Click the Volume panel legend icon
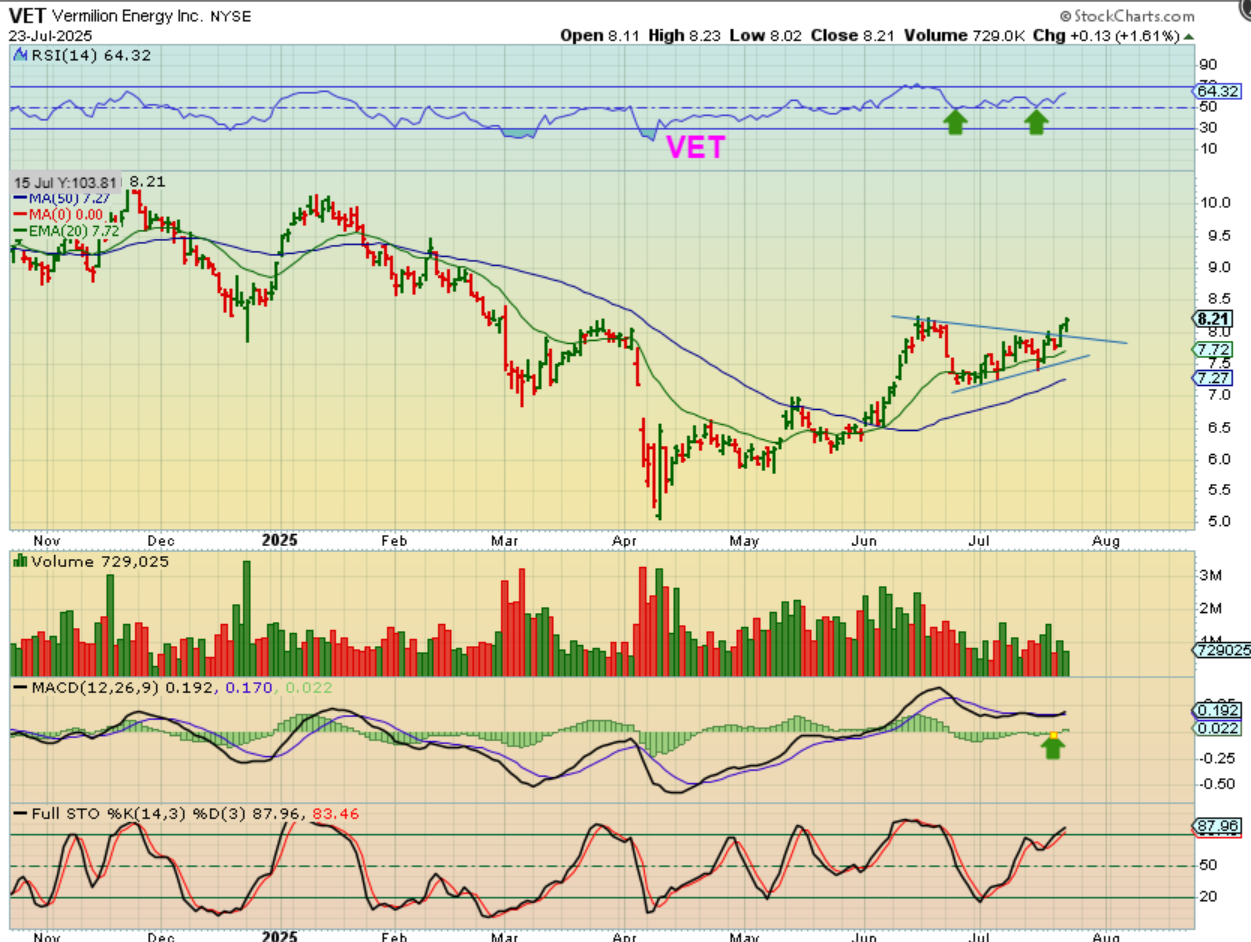The image size is (1251, 942). point(18,562)
